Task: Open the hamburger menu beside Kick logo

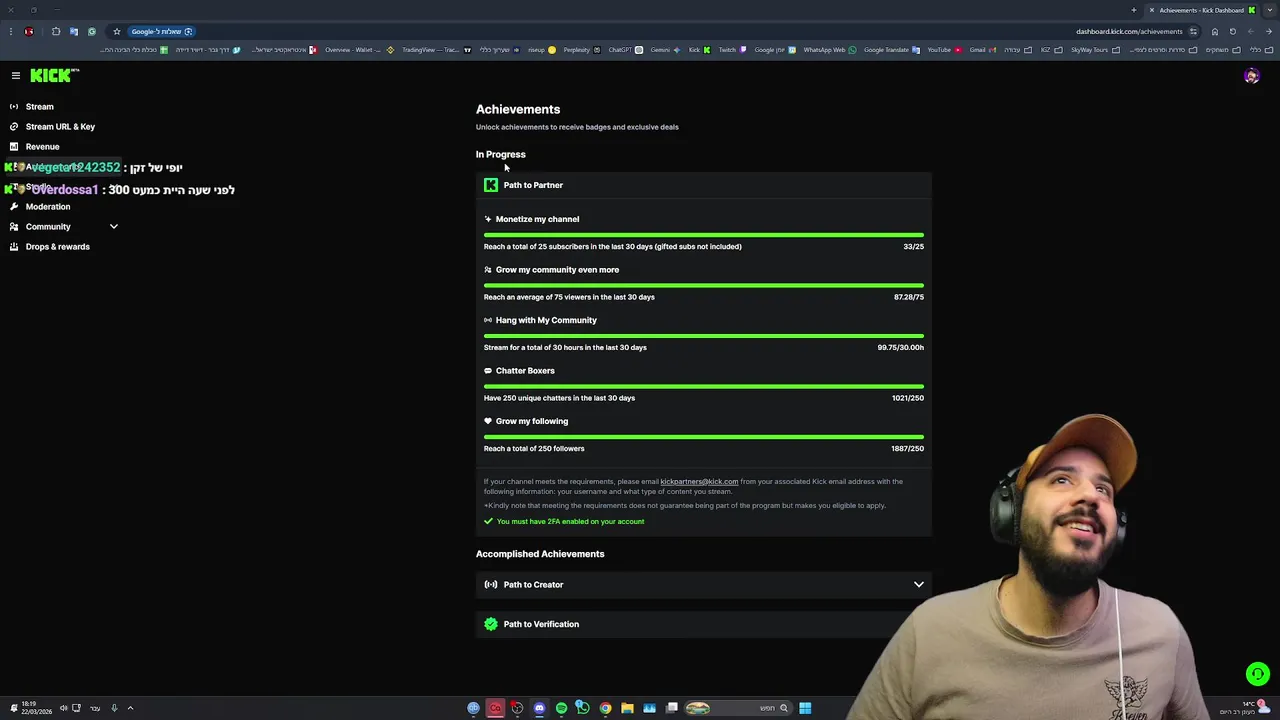Action: [x=16, y=75]
